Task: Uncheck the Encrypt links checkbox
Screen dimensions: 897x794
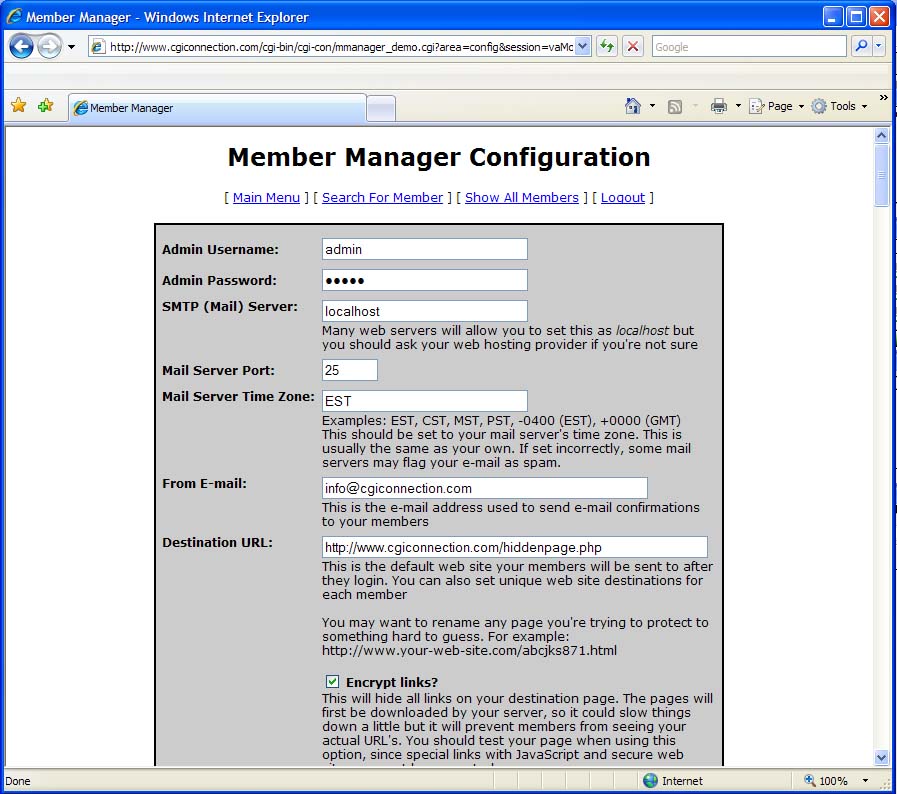Action: coord(332,681)
